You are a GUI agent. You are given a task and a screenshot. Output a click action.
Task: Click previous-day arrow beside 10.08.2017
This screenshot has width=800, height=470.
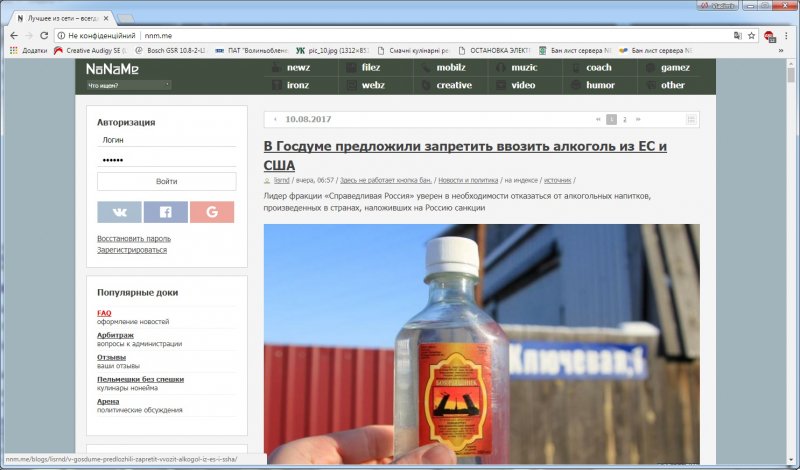pos(276,119)
